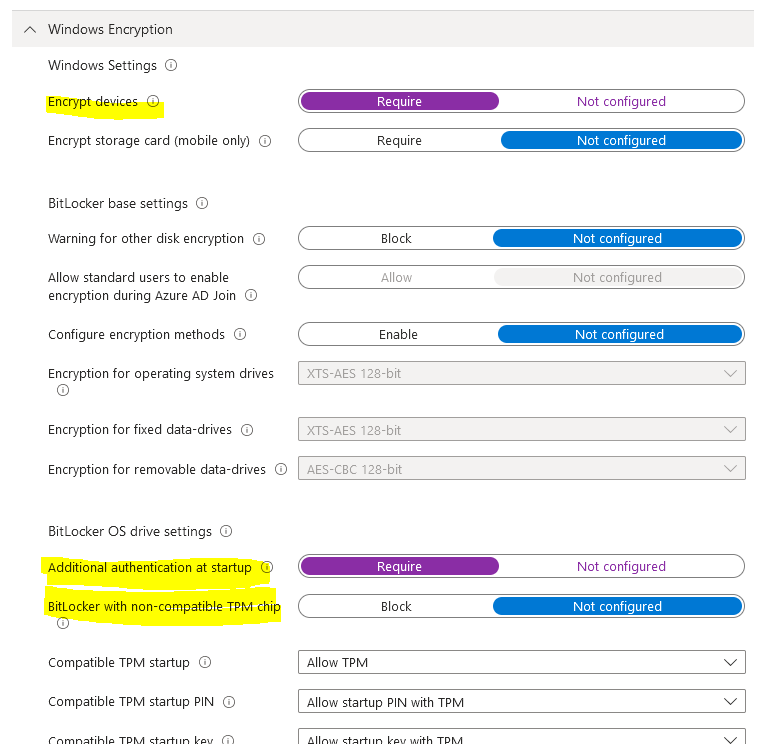Screen dimensions: 770x744
Task: Open the Compatible TPM startup dropdown
Action: pyautogui.click(x=521, y=663)
